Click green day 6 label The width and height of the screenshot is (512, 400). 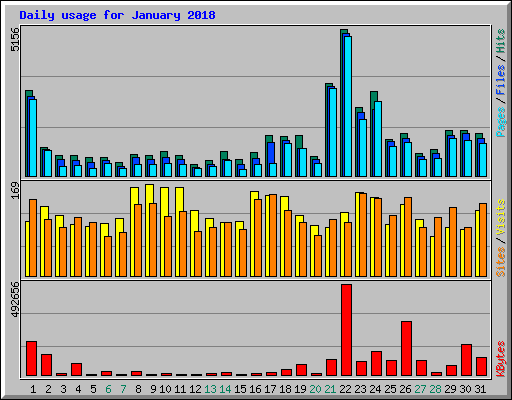tap(108, 389)
